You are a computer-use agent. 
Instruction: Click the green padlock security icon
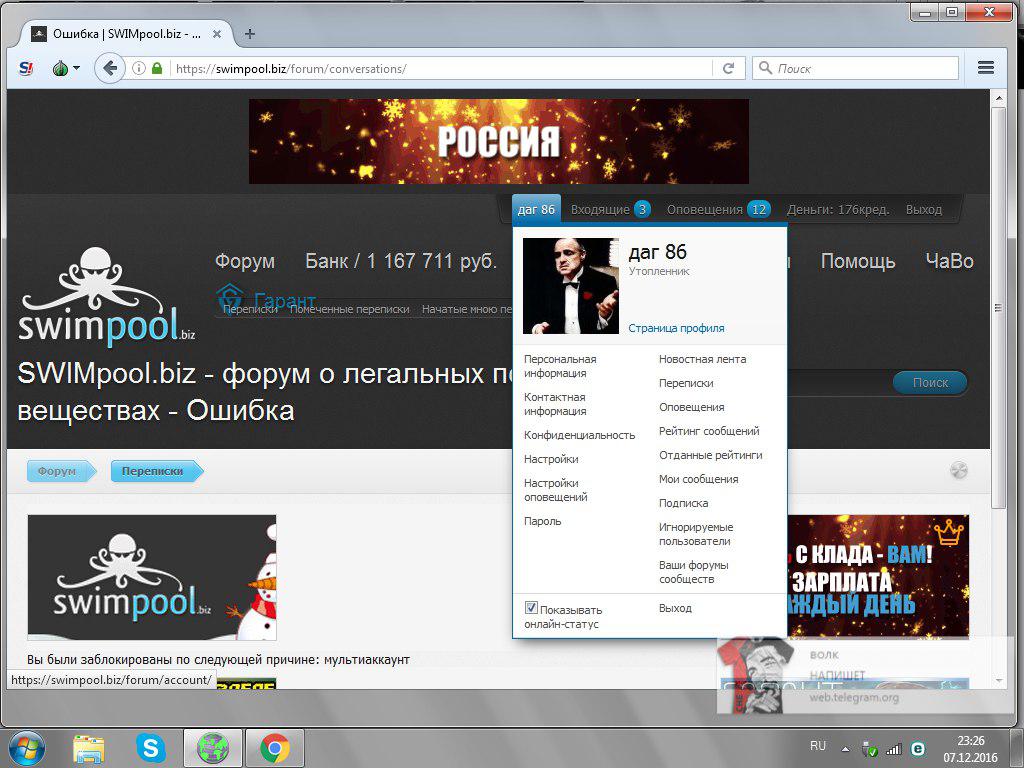pyautogui.click(x=157, y=68)
